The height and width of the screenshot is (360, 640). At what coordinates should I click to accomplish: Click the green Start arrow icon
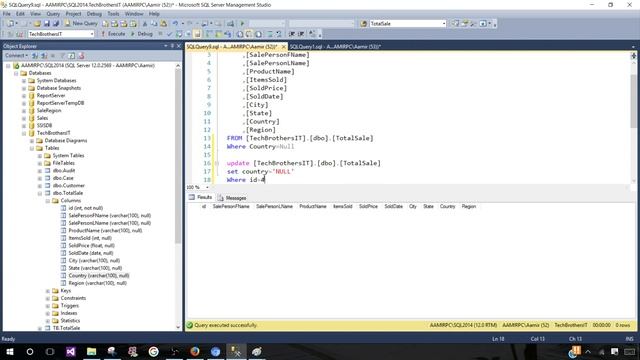tap(242, 24)
